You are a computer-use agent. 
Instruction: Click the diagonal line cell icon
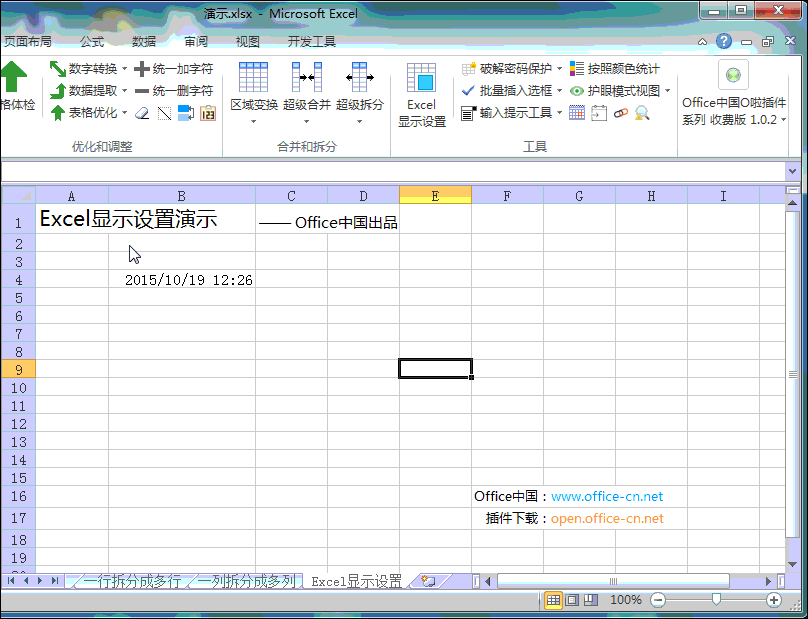coord(164,113)
